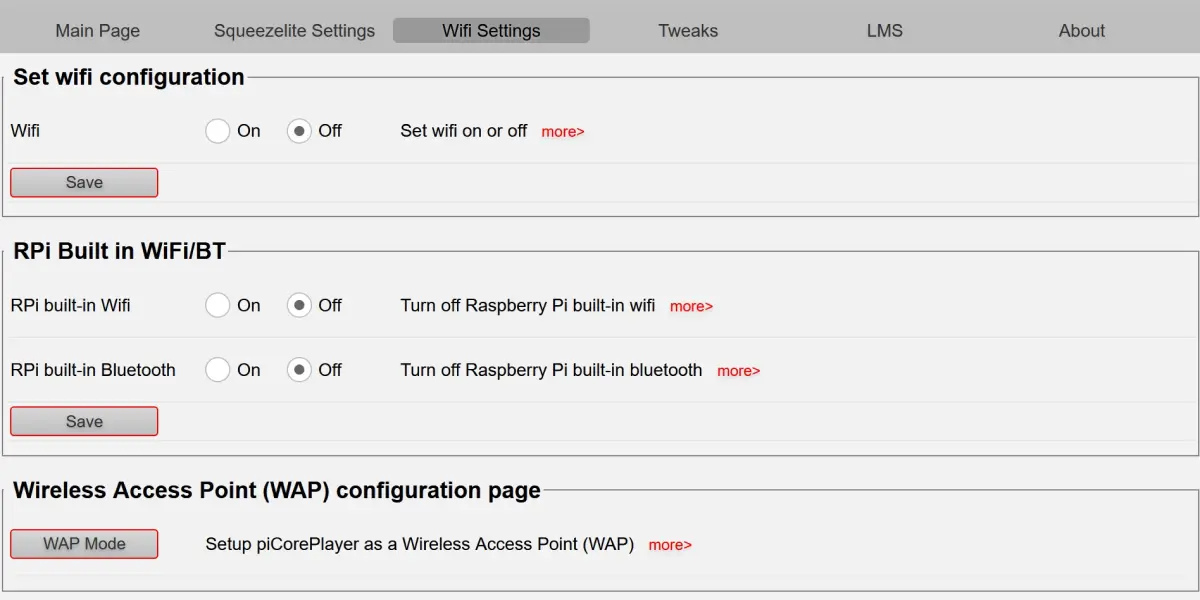Click 'Turn off Raspberry Pi built-in wifi' text
Image resolution: width=1200 pixels, height=600 pixels.
click(528, 306)
